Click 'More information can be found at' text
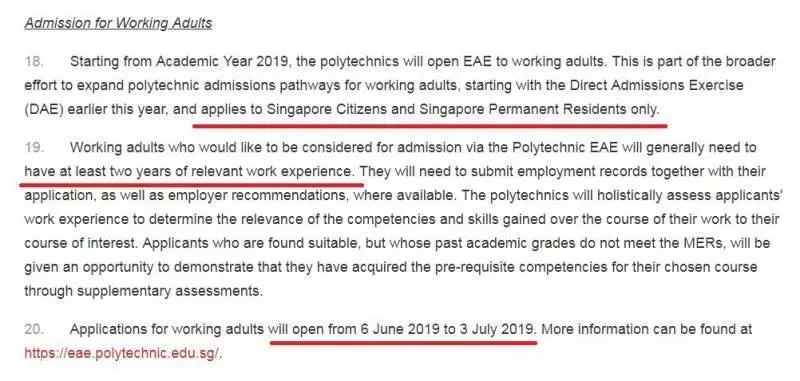 [646, 329]
